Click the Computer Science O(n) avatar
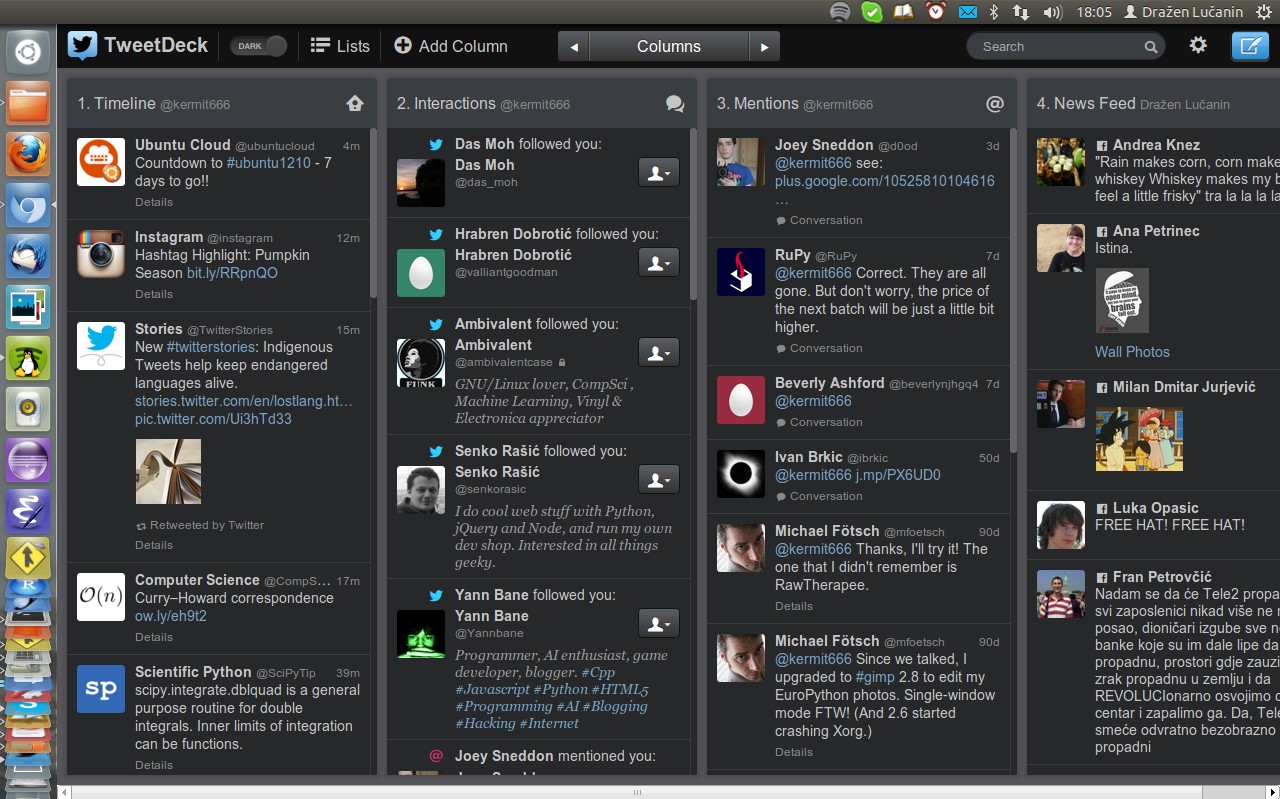 click(x=101, y=597)
